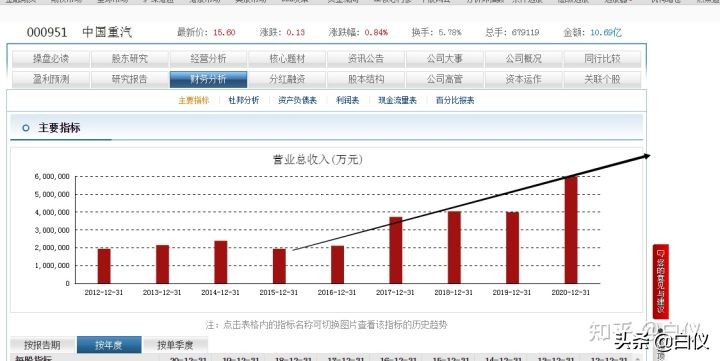This screenshot has height=361, width=720.
Task: Click the 涨跌幅 value 0.84%
Action: [x=376, y=33]
